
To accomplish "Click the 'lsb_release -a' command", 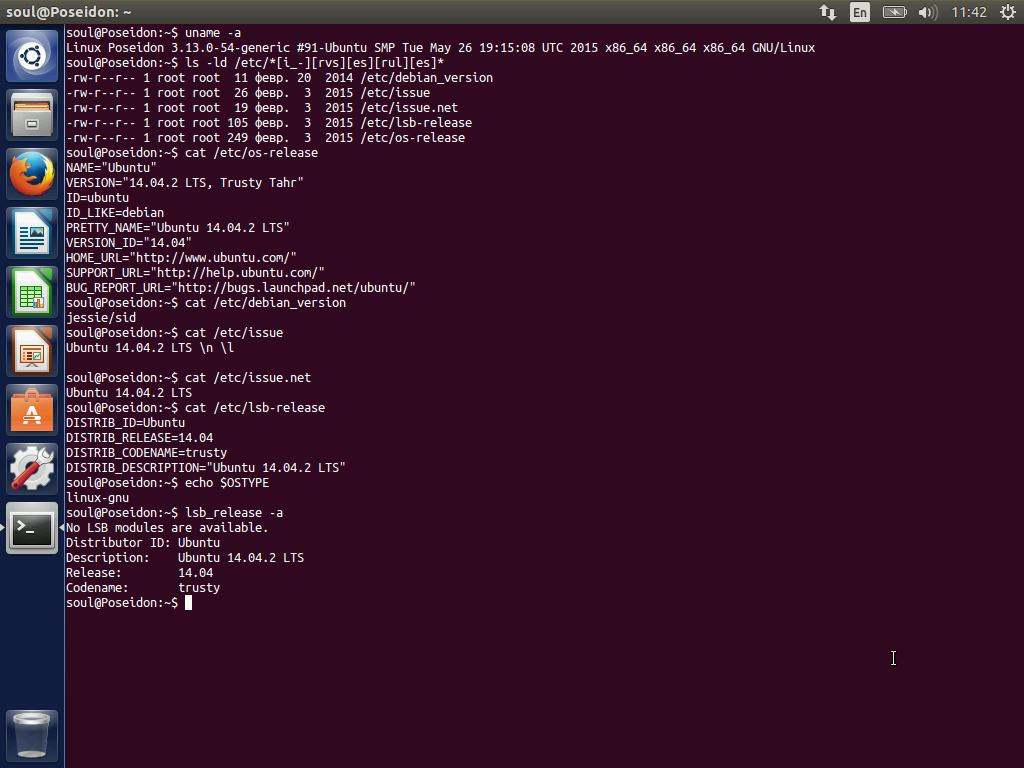I will click(x=234, y=513).
